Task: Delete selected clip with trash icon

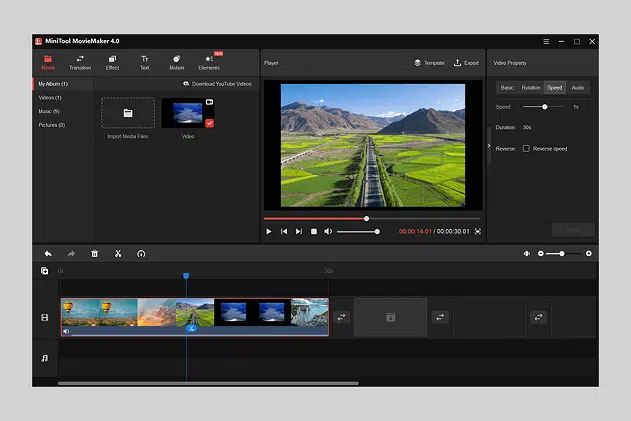Action: 95,254
